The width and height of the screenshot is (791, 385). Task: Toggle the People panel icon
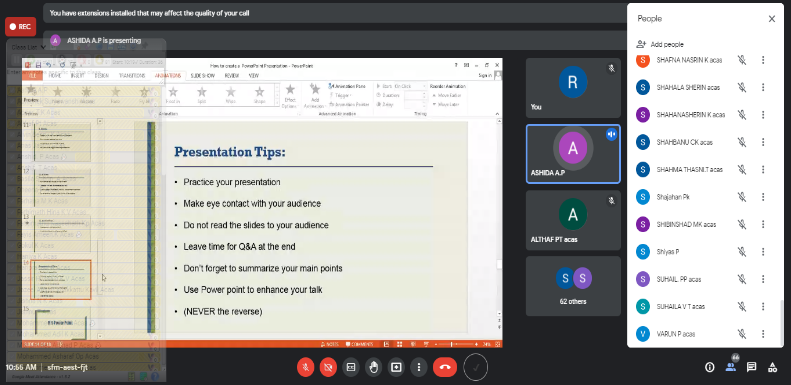click(x=731, y=367)
